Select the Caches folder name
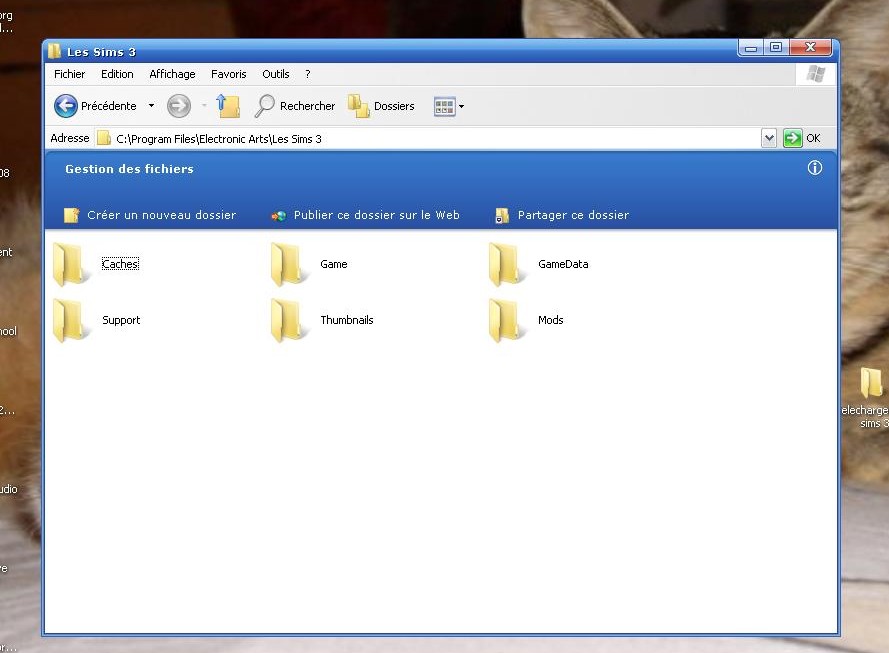The width and height of the screenshot is (889, 653). [120, 264]
